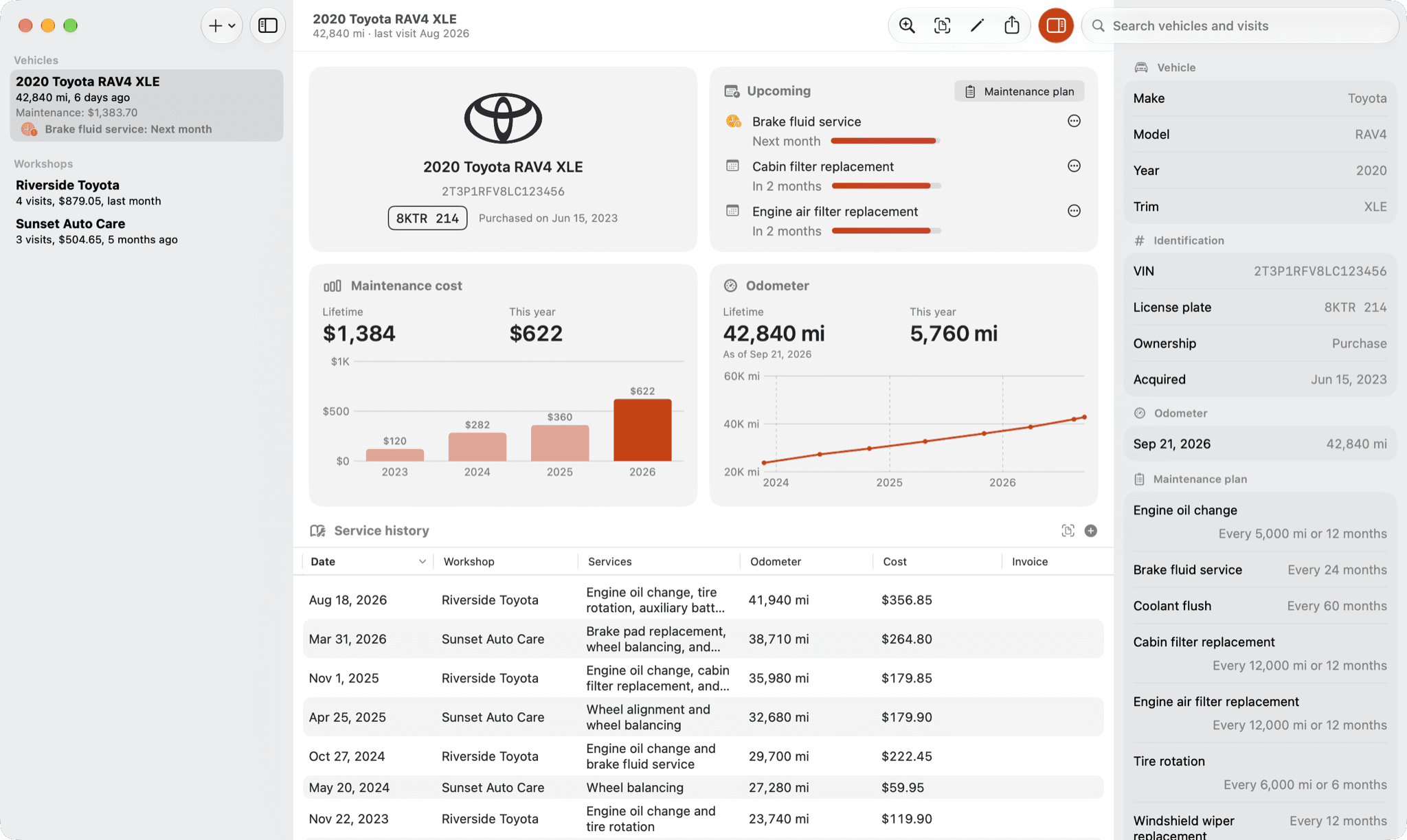
Task: Select Sunset Auto Care workshop in sidebar
Action: click(146, 231)
